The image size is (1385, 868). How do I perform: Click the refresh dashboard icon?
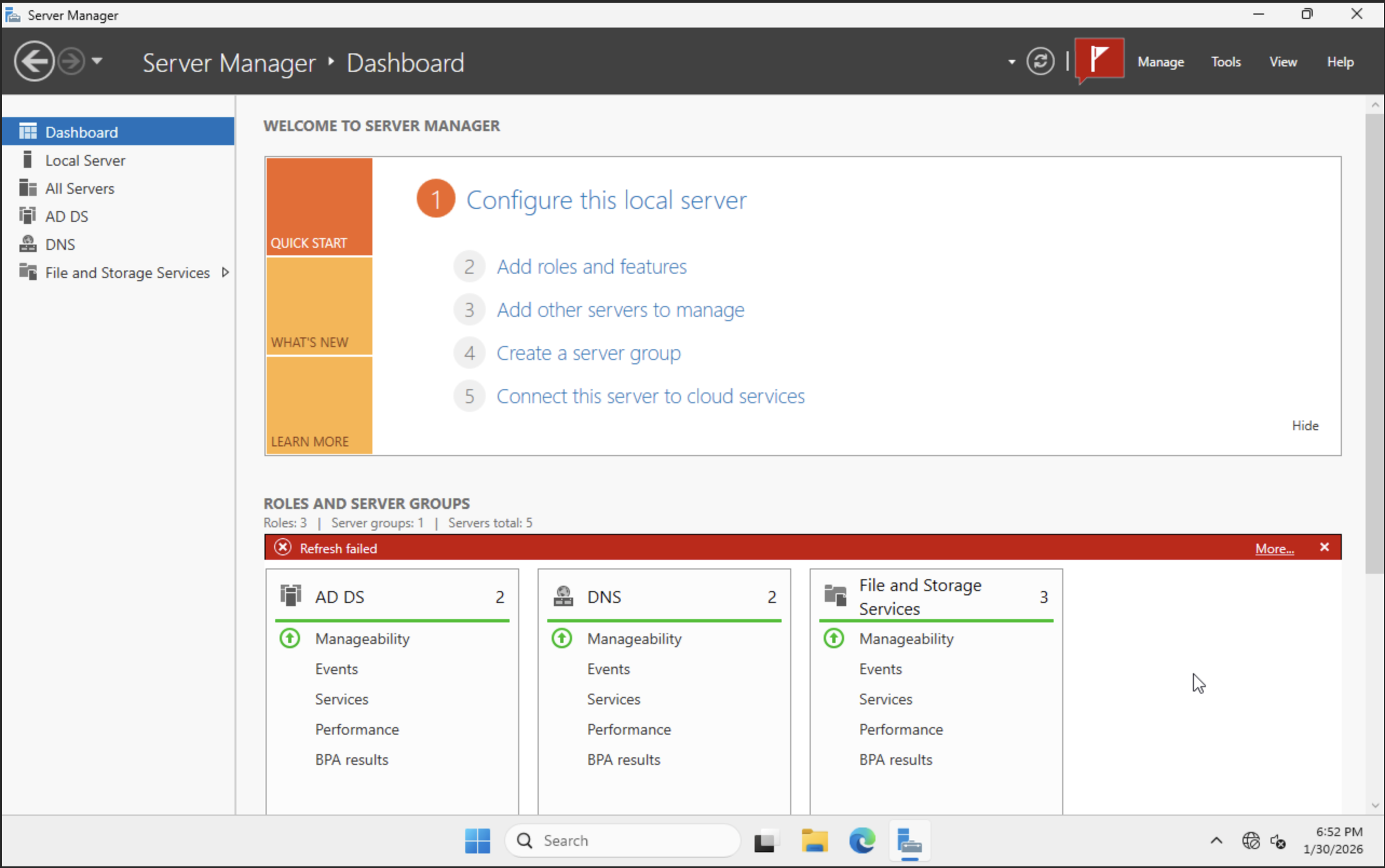point(1040,62)
